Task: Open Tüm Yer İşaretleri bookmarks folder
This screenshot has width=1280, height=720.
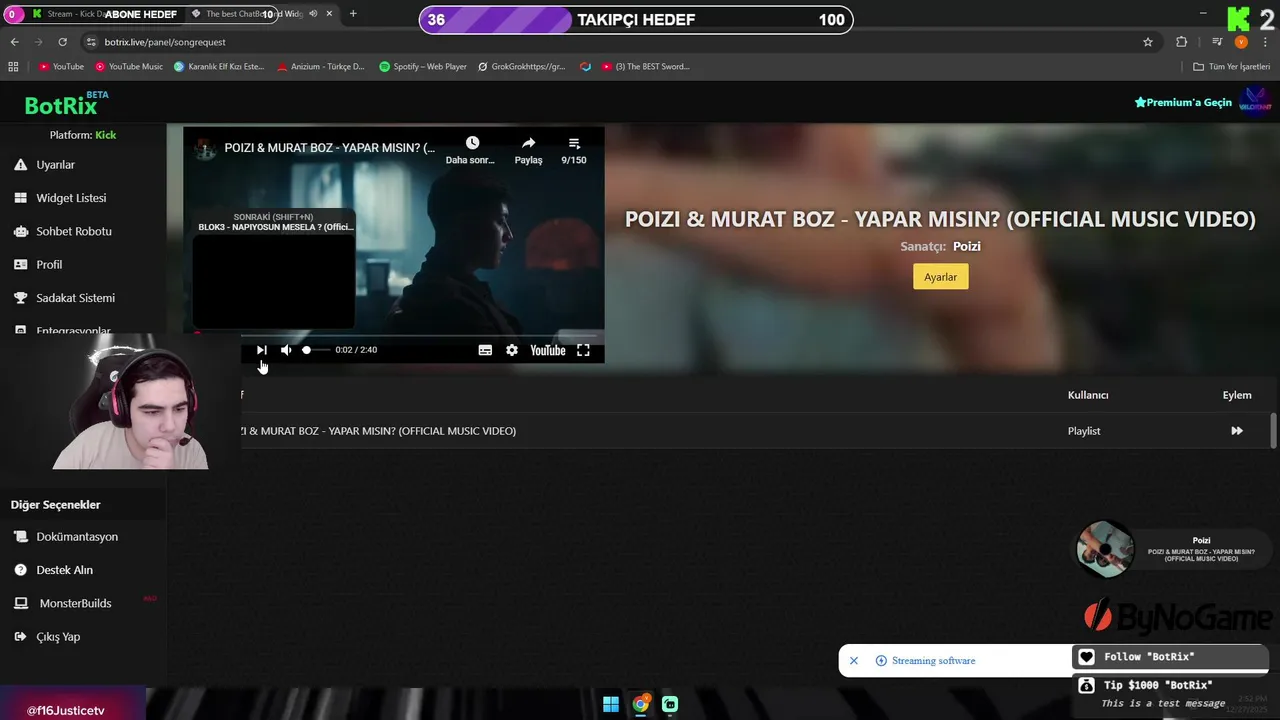Action: (1231, 67)
